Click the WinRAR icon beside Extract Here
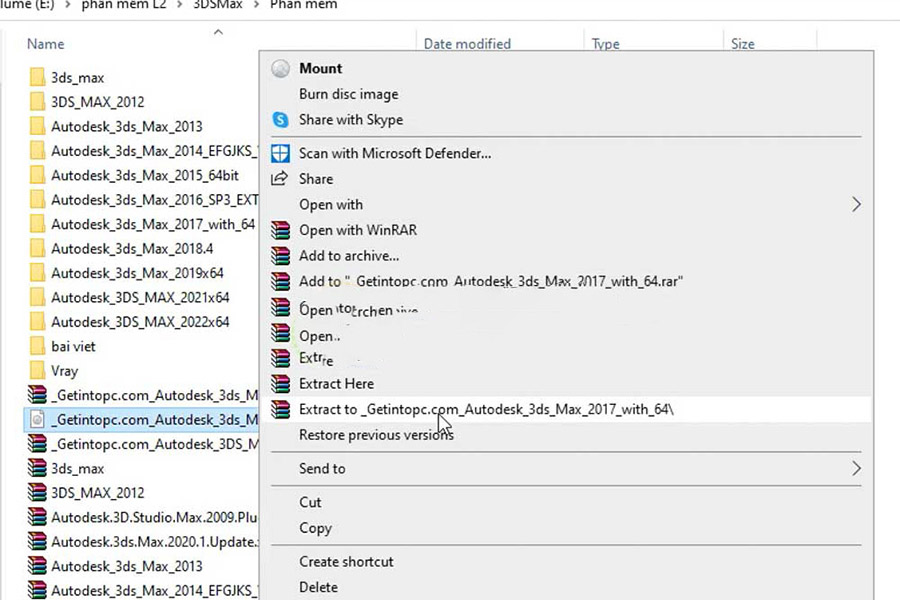900x600 pixels. [280, 384]
